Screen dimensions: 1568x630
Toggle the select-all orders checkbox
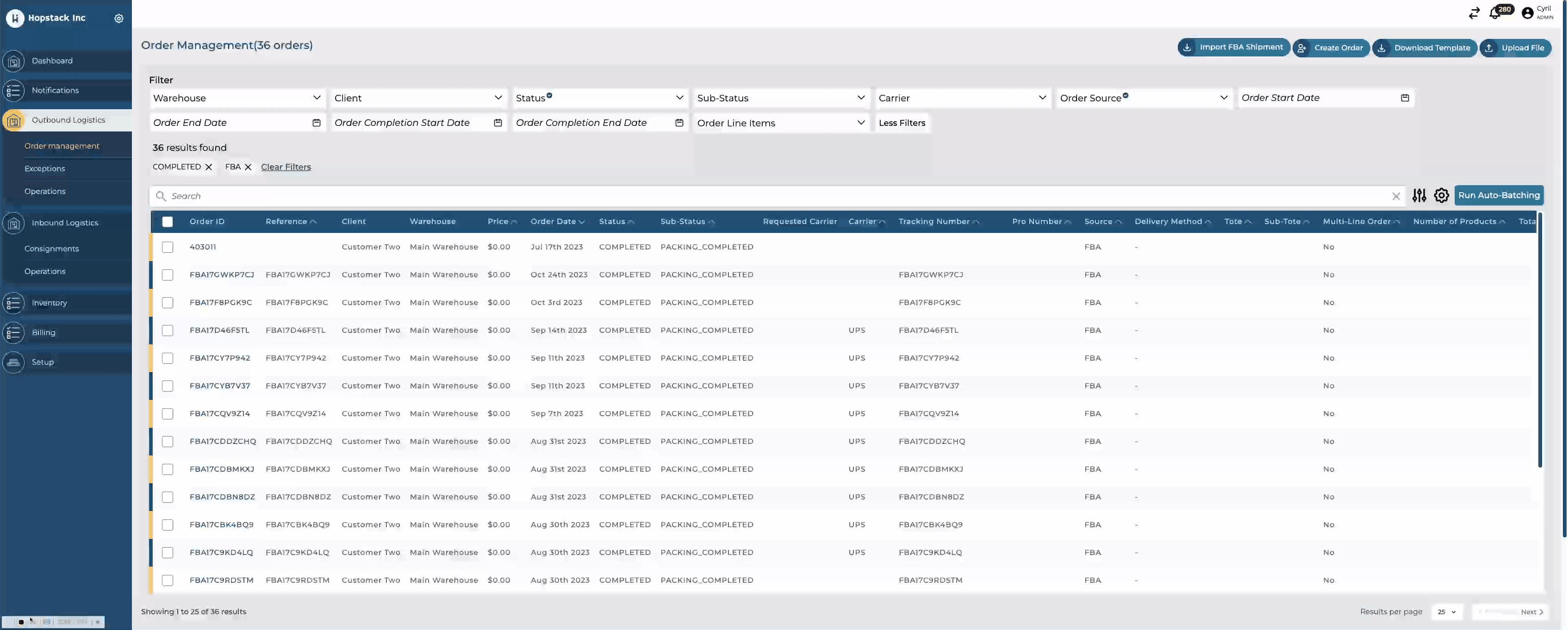[x=168, y=222]
